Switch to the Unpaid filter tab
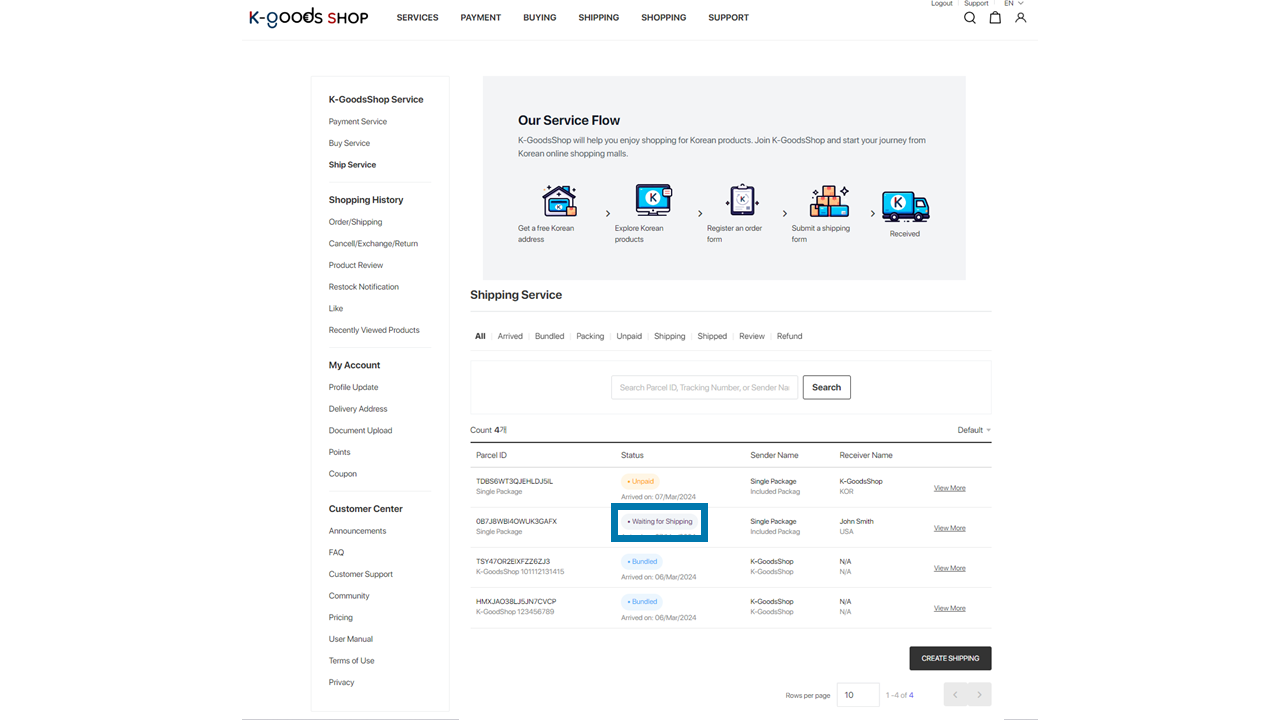Viewport: 1280px width, 720px height. pos(629,336)
